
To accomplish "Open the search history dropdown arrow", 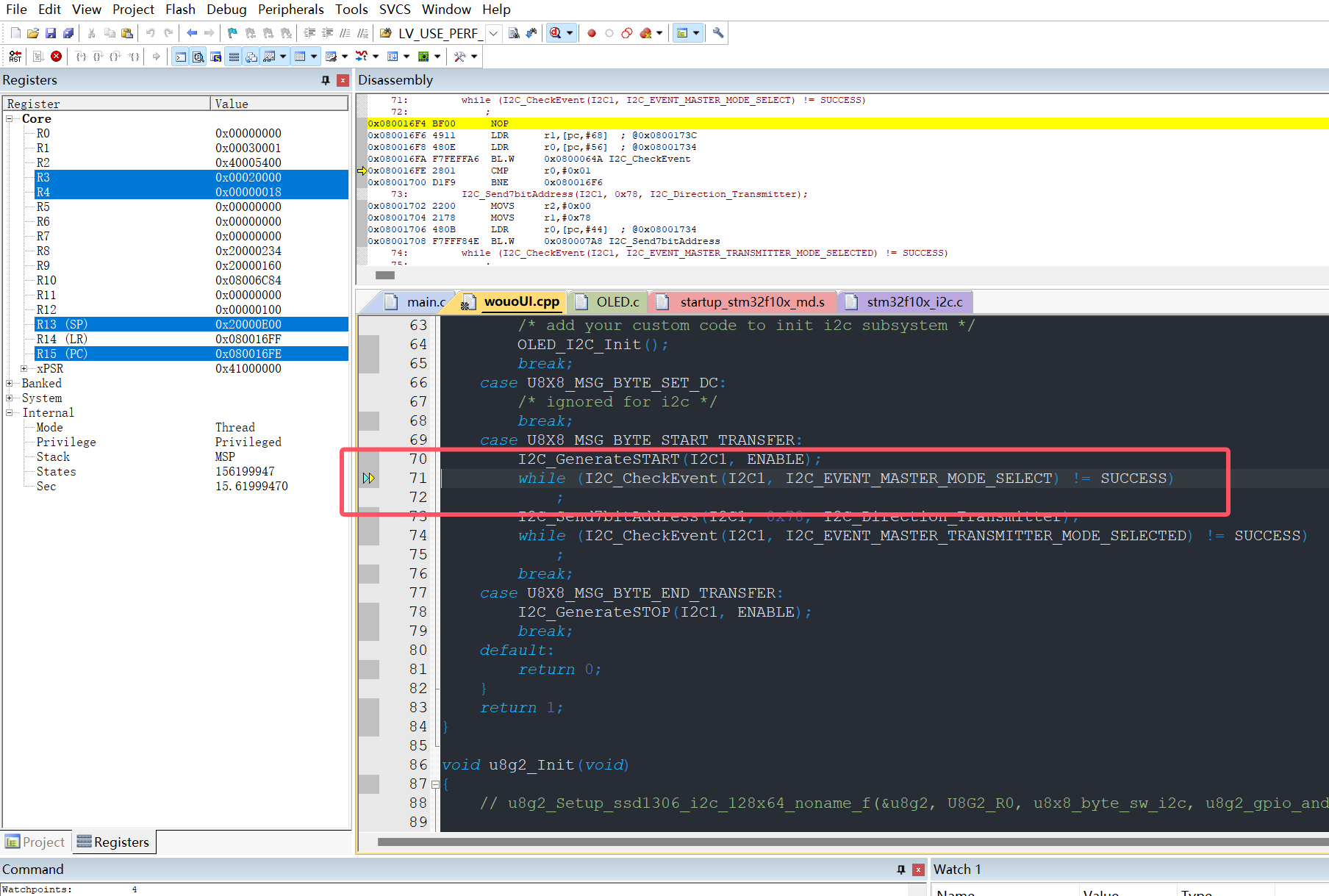I will pyautogui.click(x=494, y=33).
